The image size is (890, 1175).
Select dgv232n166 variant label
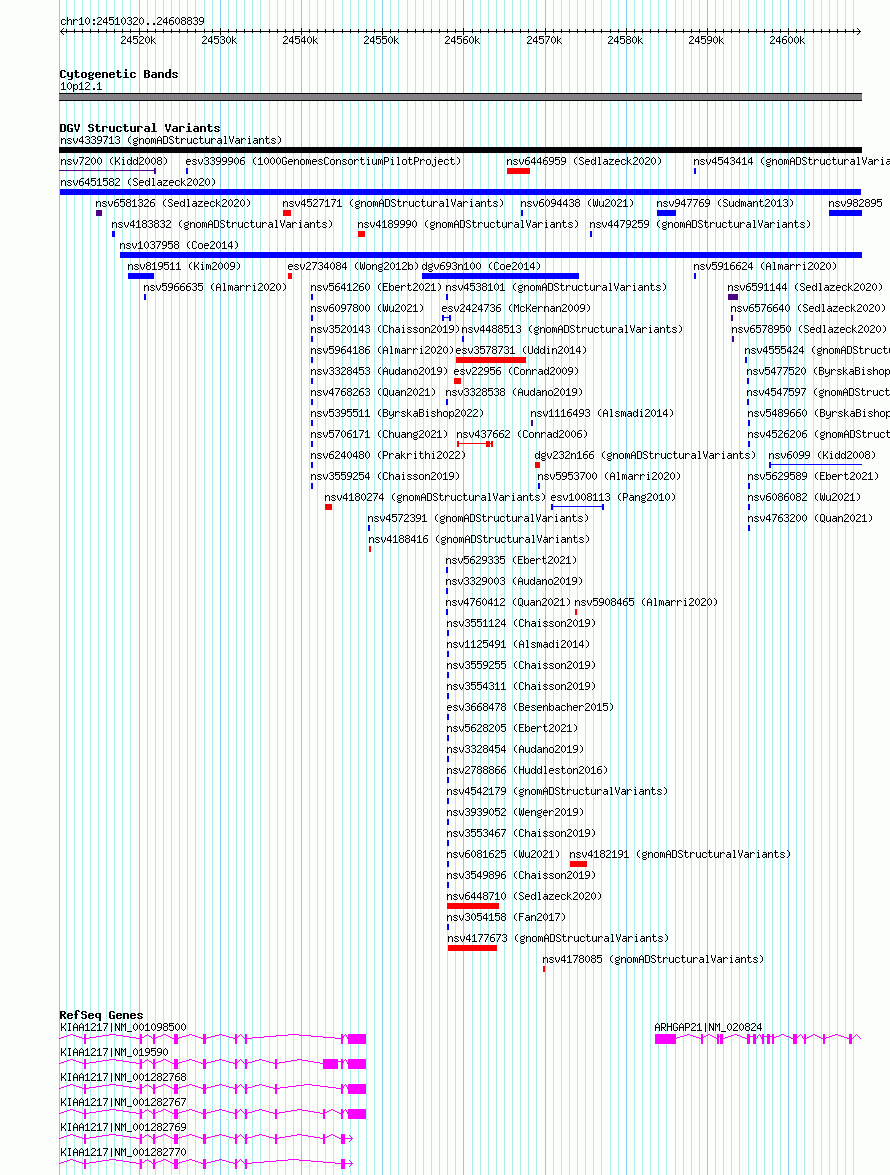645,455
